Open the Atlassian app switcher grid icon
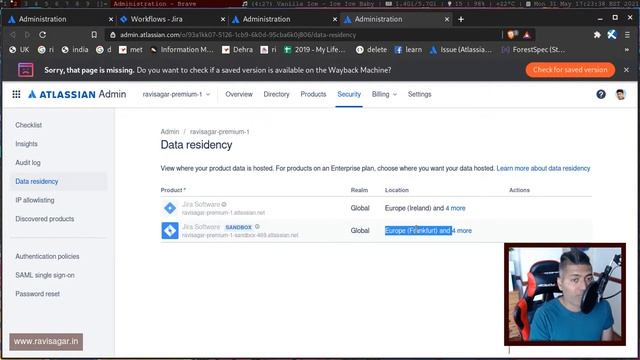Viewport: 640px width, 360px height. coord(16,94)
